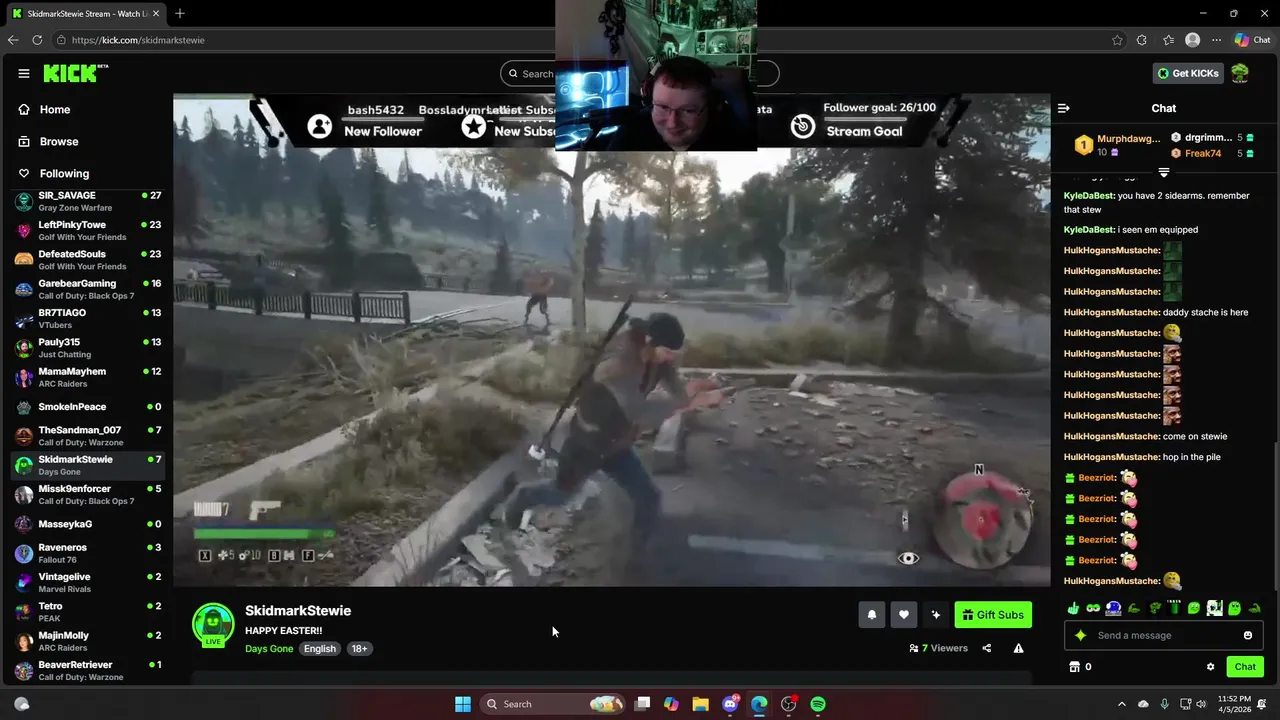Open browser profile account icon

(x=1192, y=40)
